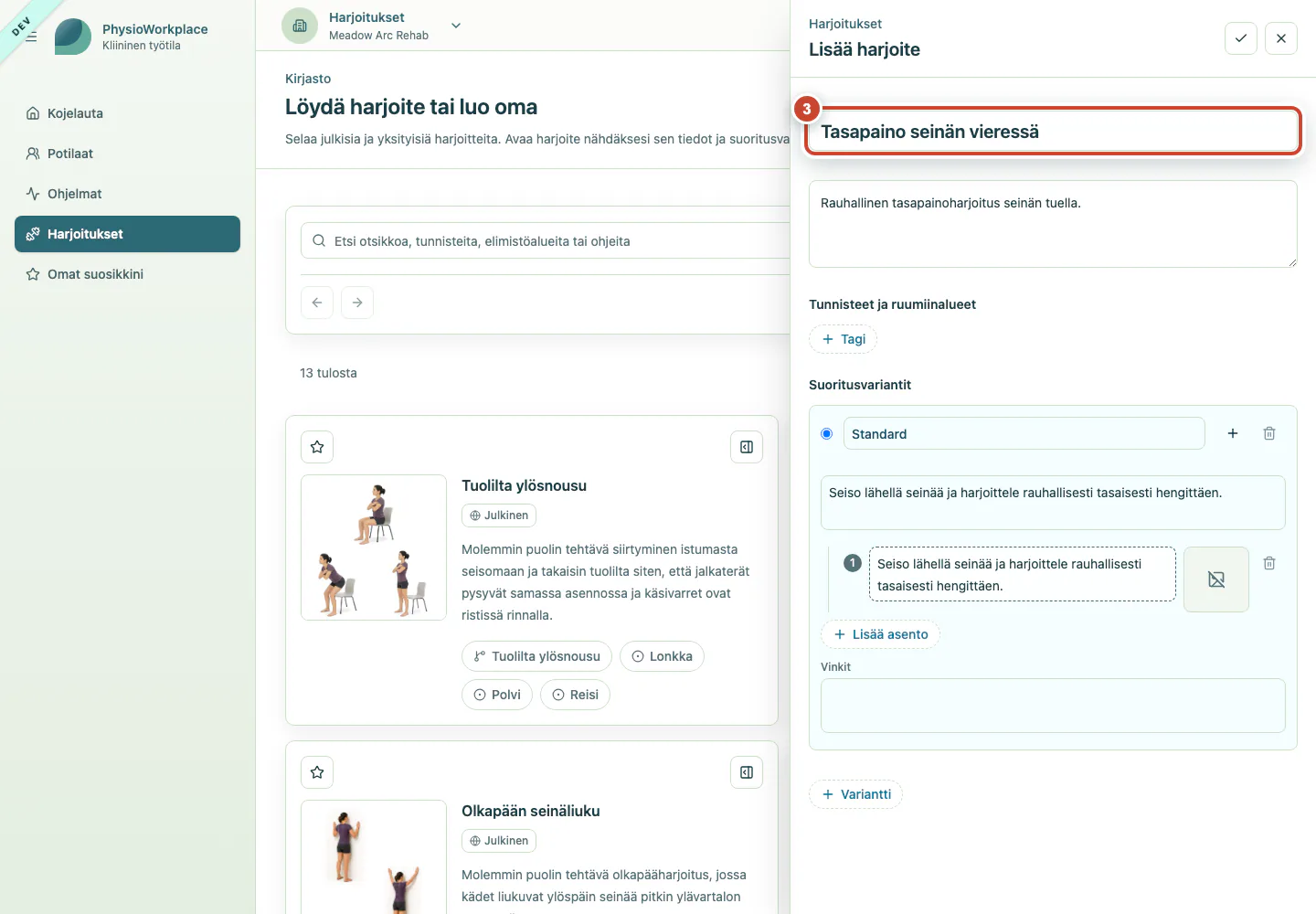Delete position 1 with its trash icon
The width and height of the screenshot is (1316, 914).
pyautogui.click(x=1269, y=563)
